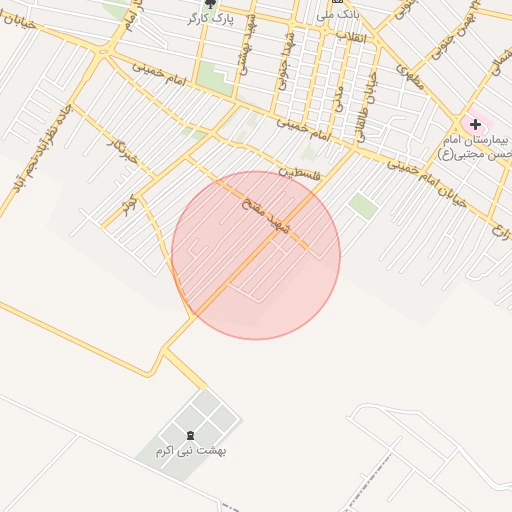This screenshot has width=512, height=512.
Task: Select the خبرنگار street label
Action: point(122,152)
